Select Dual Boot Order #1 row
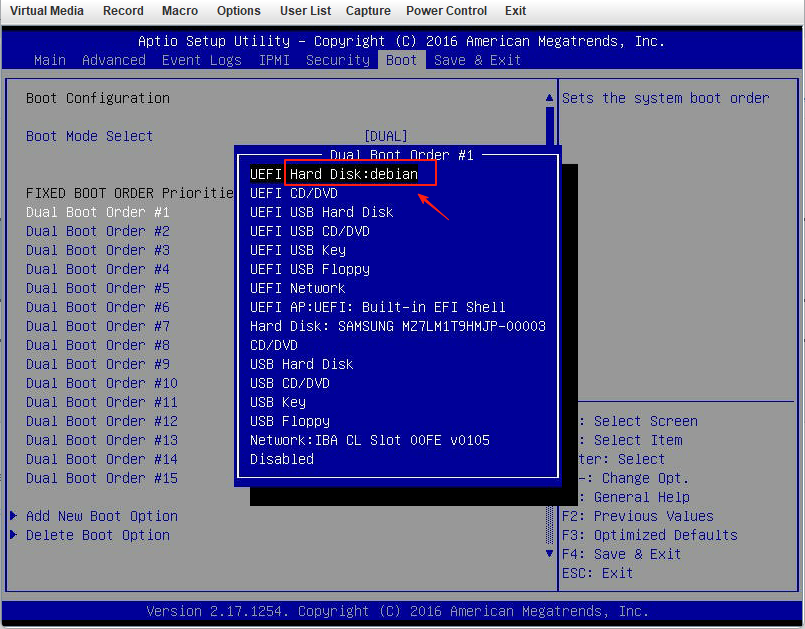This screenshot has height=629, width=805. pos(98,212)
